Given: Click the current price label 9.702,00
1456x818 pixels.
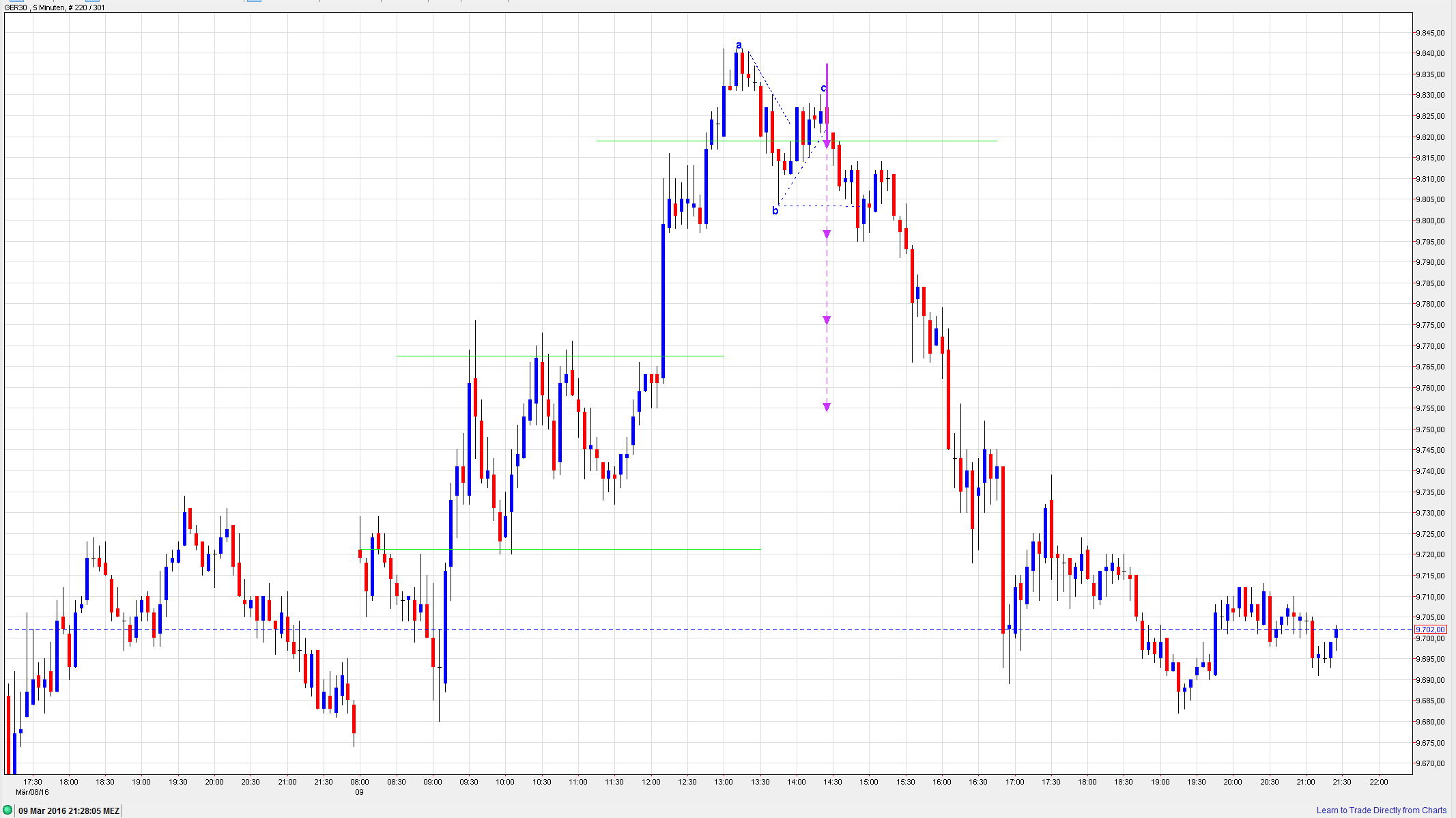Looking at the screenshot, I should [1430, 630].
